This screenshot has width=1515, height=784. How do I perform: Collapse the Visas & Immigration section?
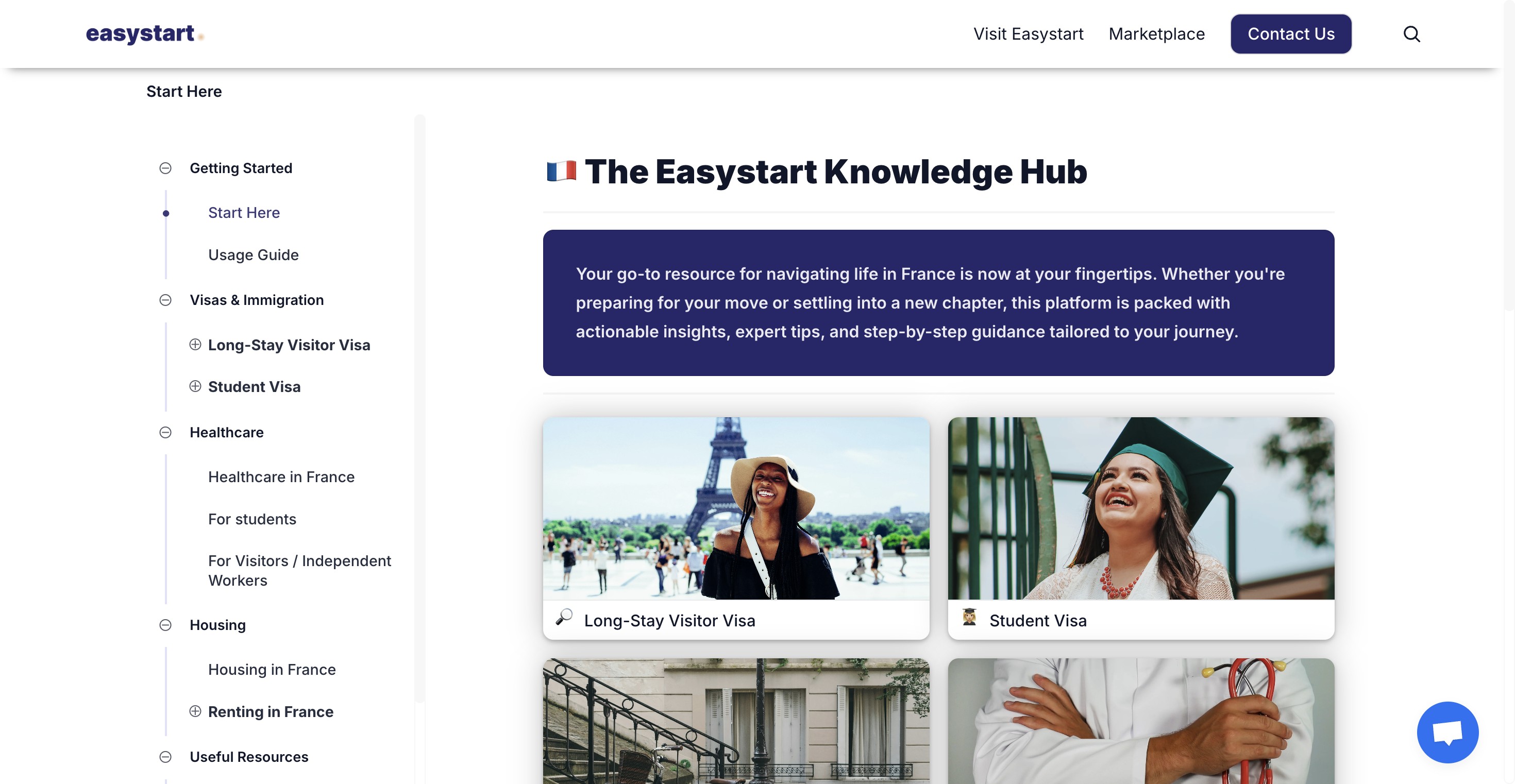point(165,300)
